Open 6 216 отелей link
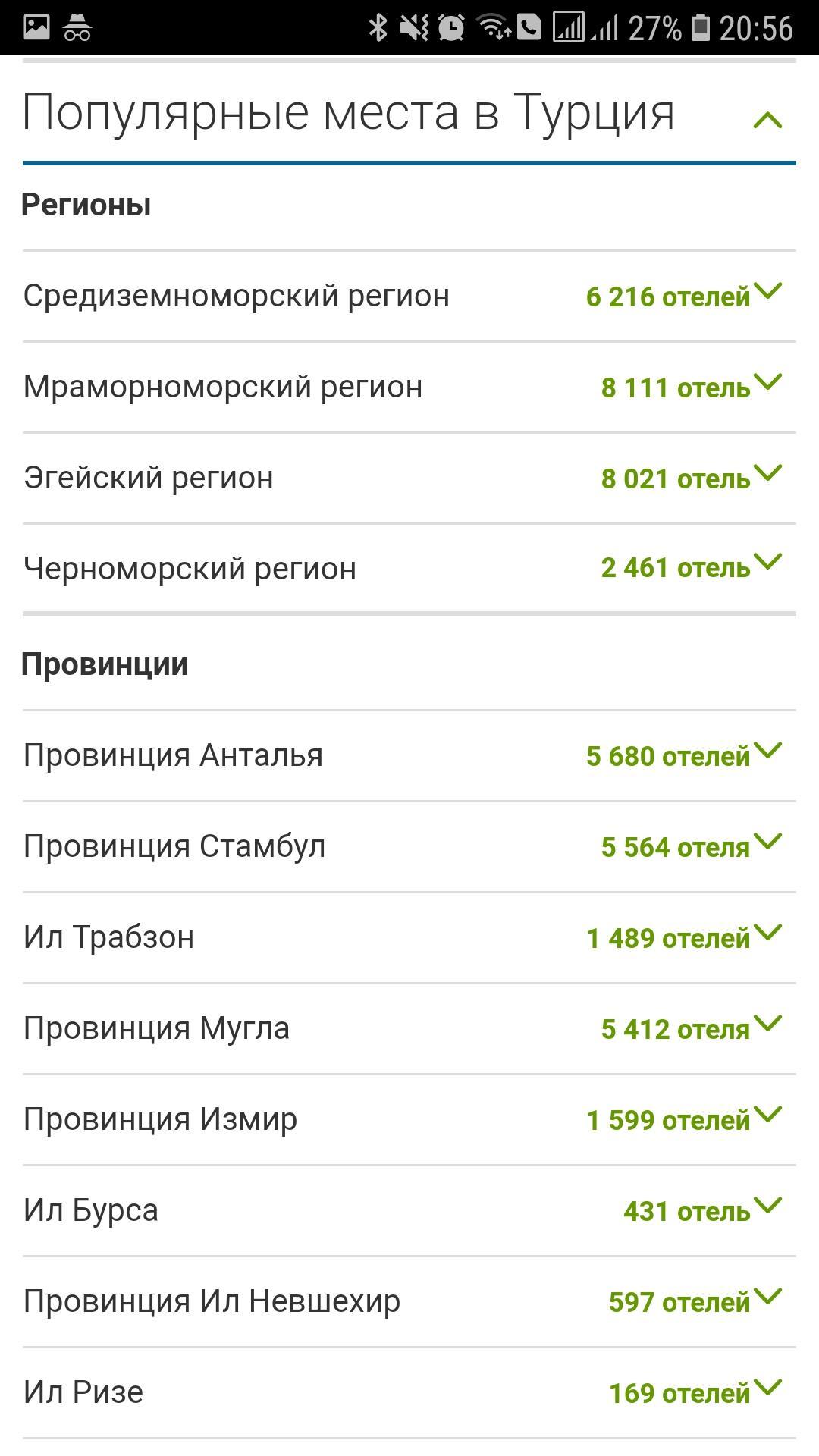The image size is (819, 1456). coord(667,297)
